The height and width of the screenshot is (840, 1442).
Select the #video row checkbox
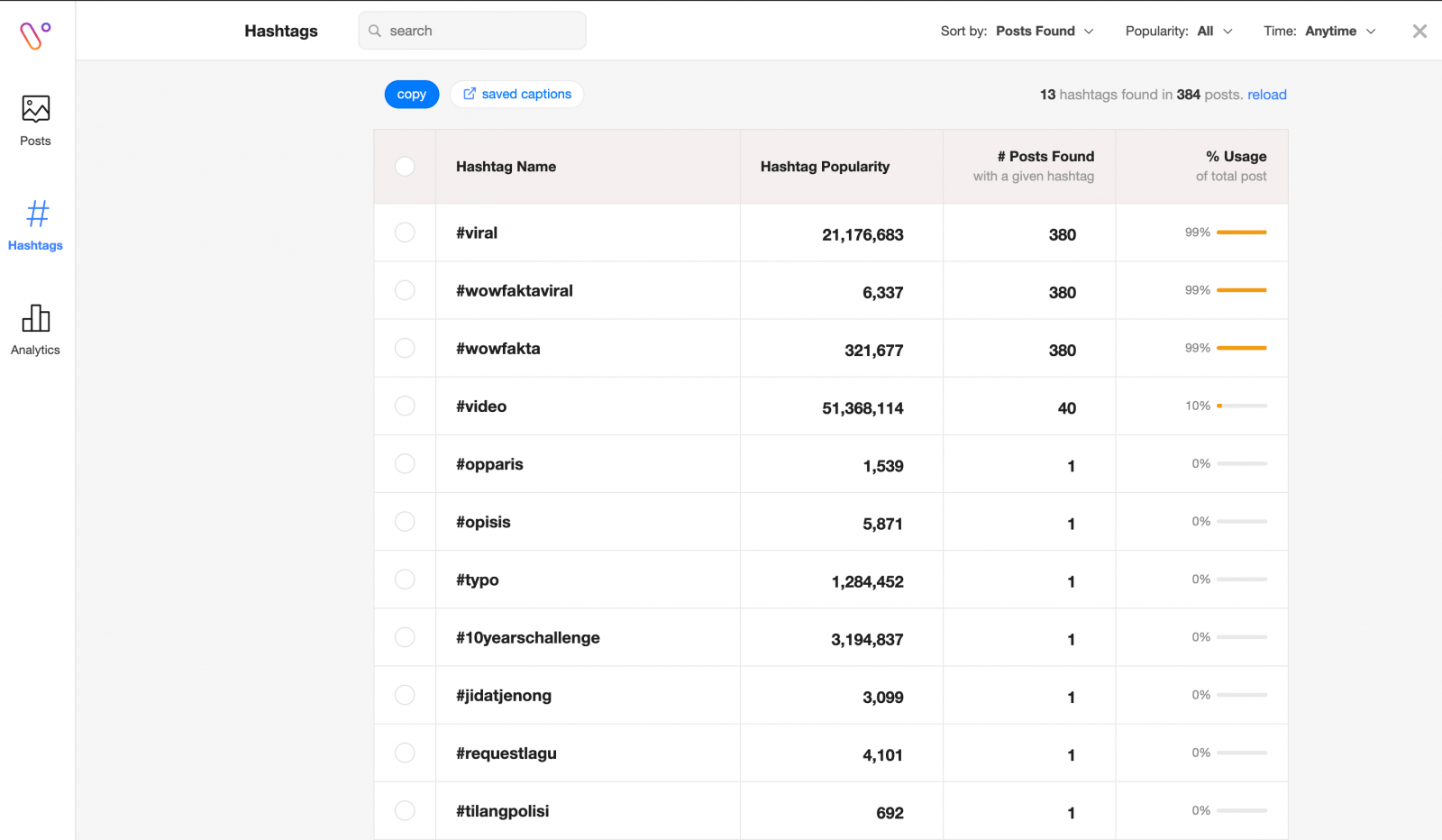pos(405,406)
